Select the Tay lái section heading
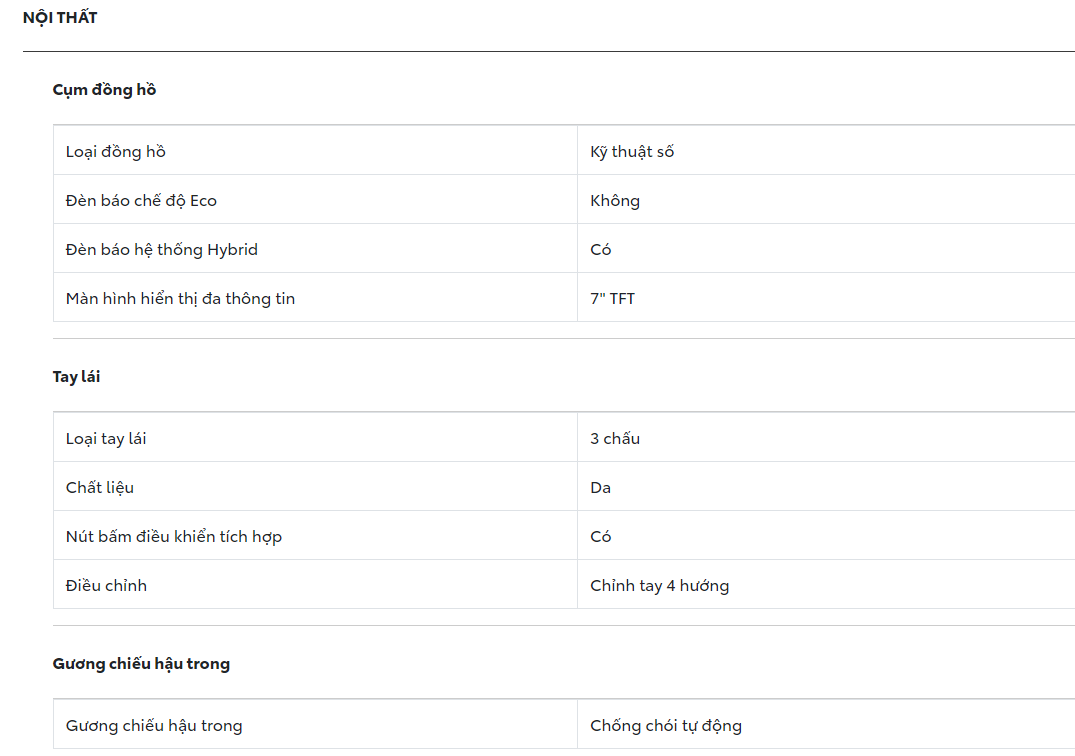 point(76,377)
